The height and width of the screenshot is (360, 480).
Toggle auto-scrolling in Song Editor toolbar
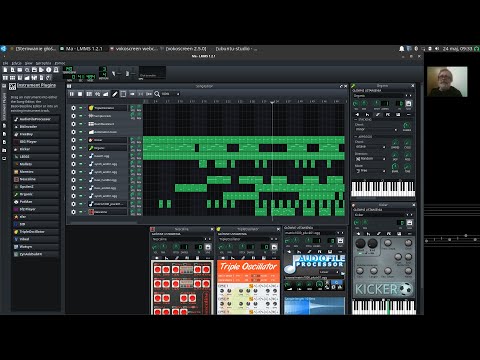(132, 94)
